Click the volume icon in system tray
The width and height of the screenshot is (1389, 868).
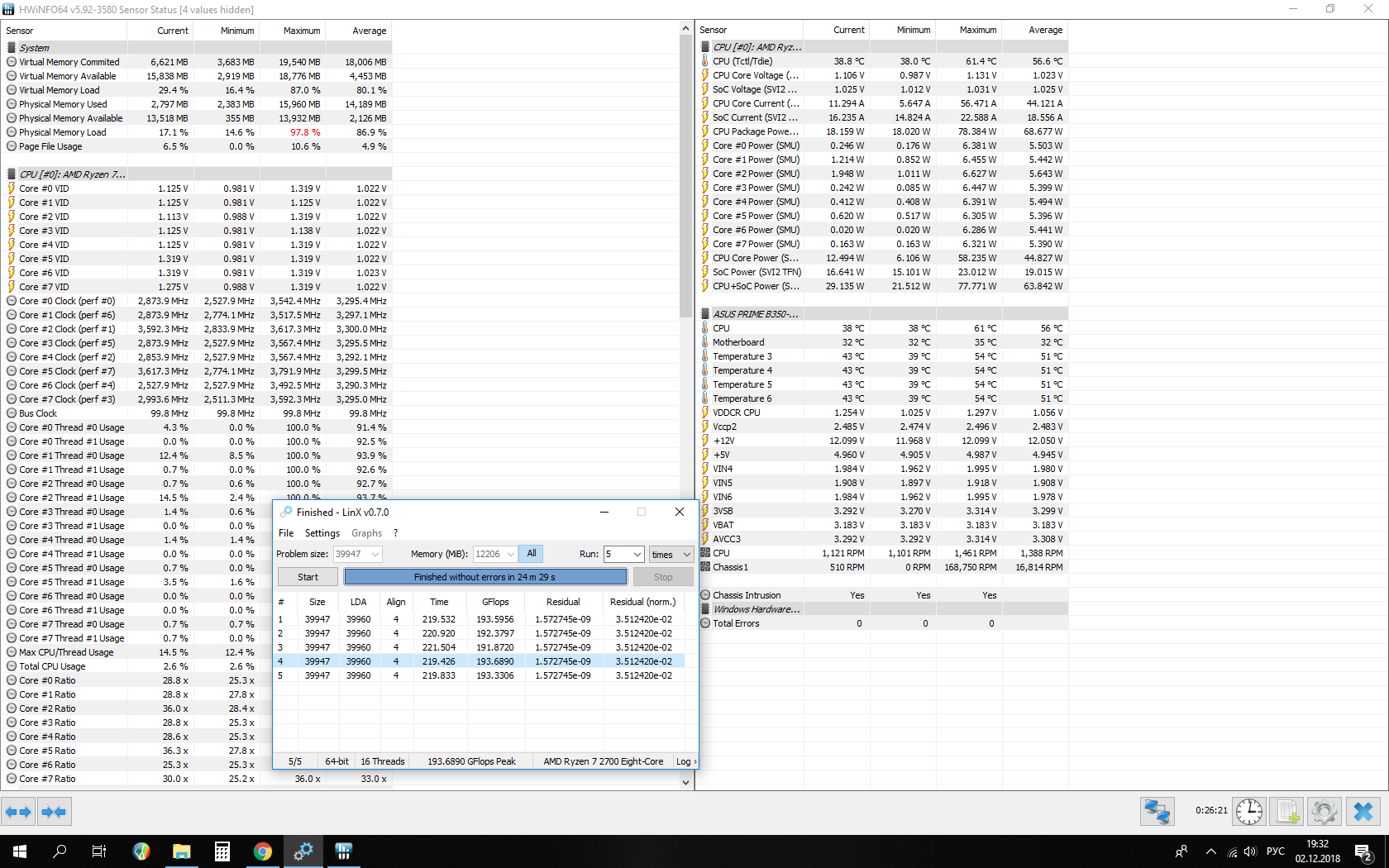(x=1250, y=851)
